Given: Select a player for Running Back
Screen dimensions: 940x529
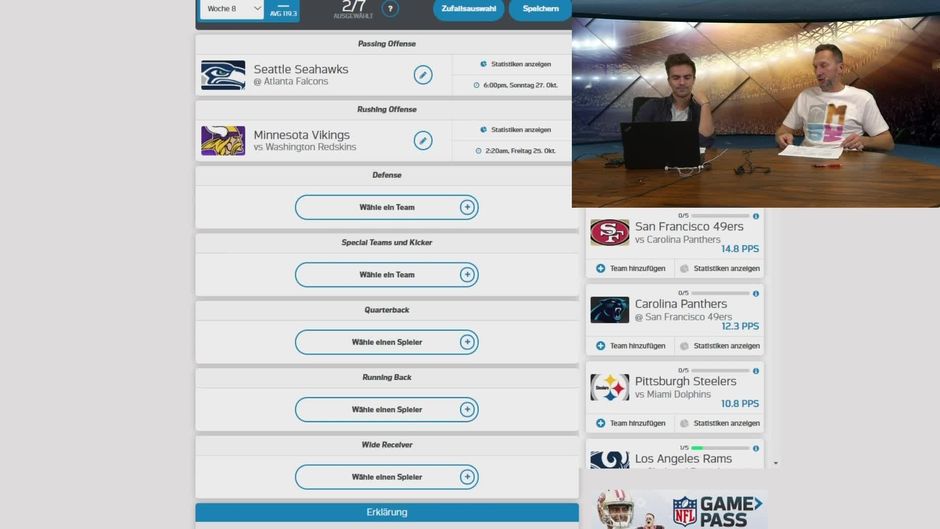Looking at the screenshot, I should coord(386,410).
